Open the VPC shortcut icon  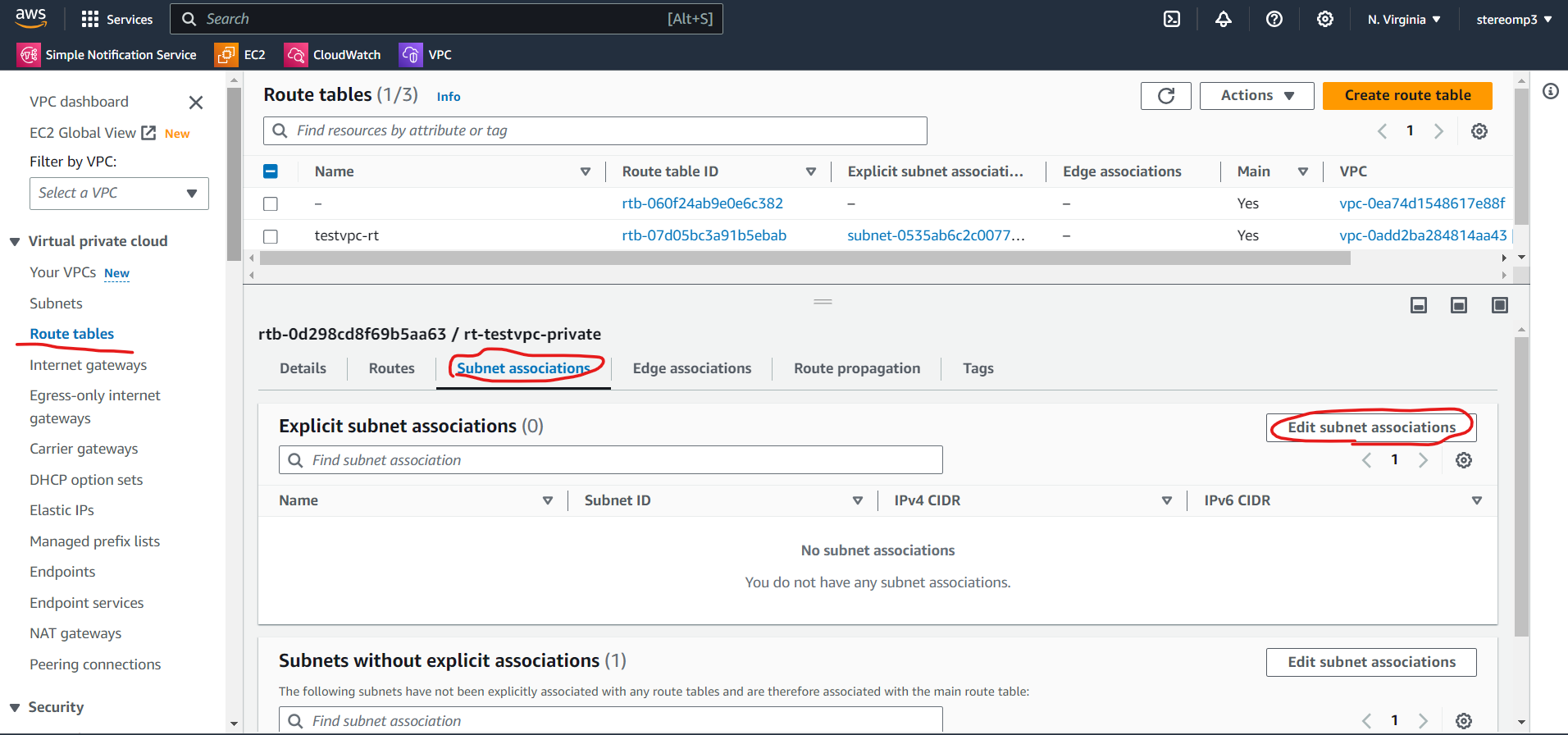pyautogui.click(x=410, y=55)
